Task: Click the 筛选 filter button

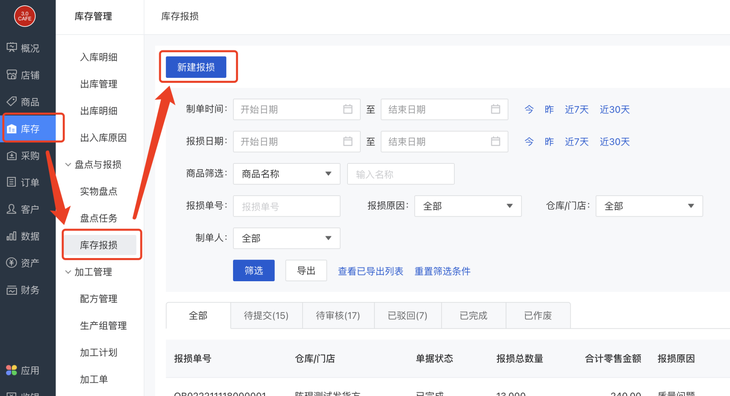Action: 254,270
